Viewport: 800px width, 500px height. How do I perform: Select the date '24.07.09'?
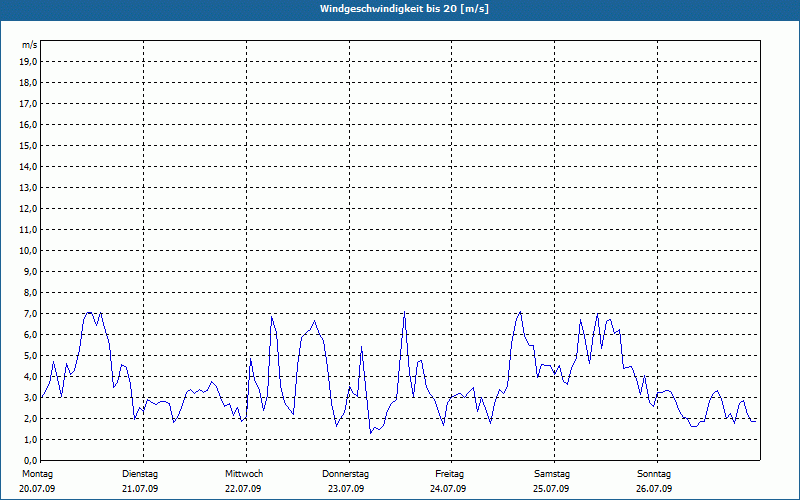[448, 489]
